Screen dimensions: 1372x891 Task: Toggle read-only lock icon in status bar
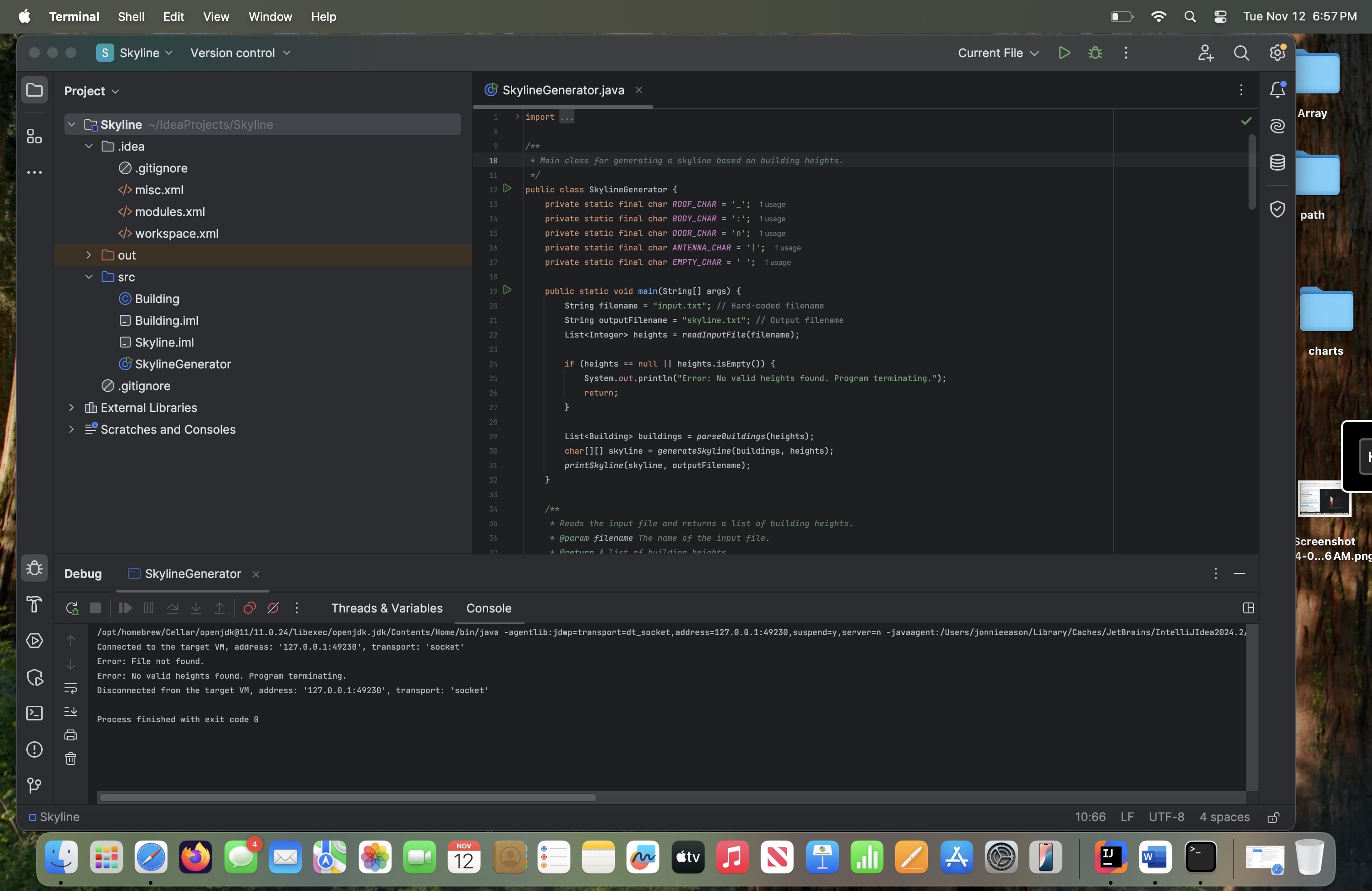(x=1273, y=817)
